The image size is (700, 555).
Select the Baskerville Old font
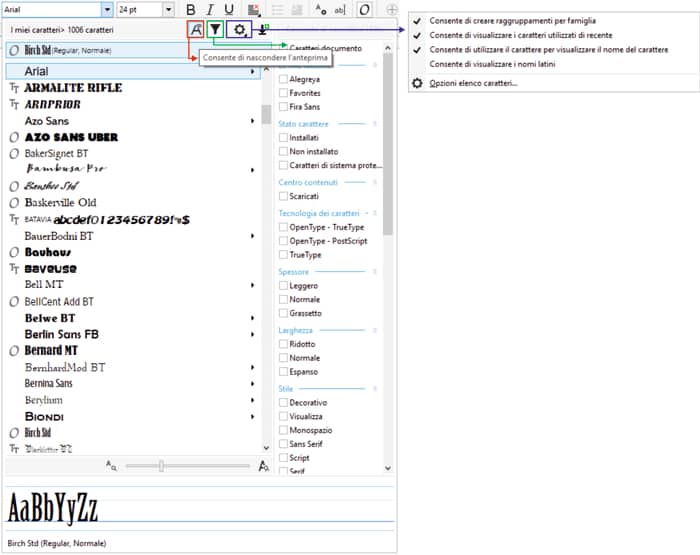click(x=60, y=203)
